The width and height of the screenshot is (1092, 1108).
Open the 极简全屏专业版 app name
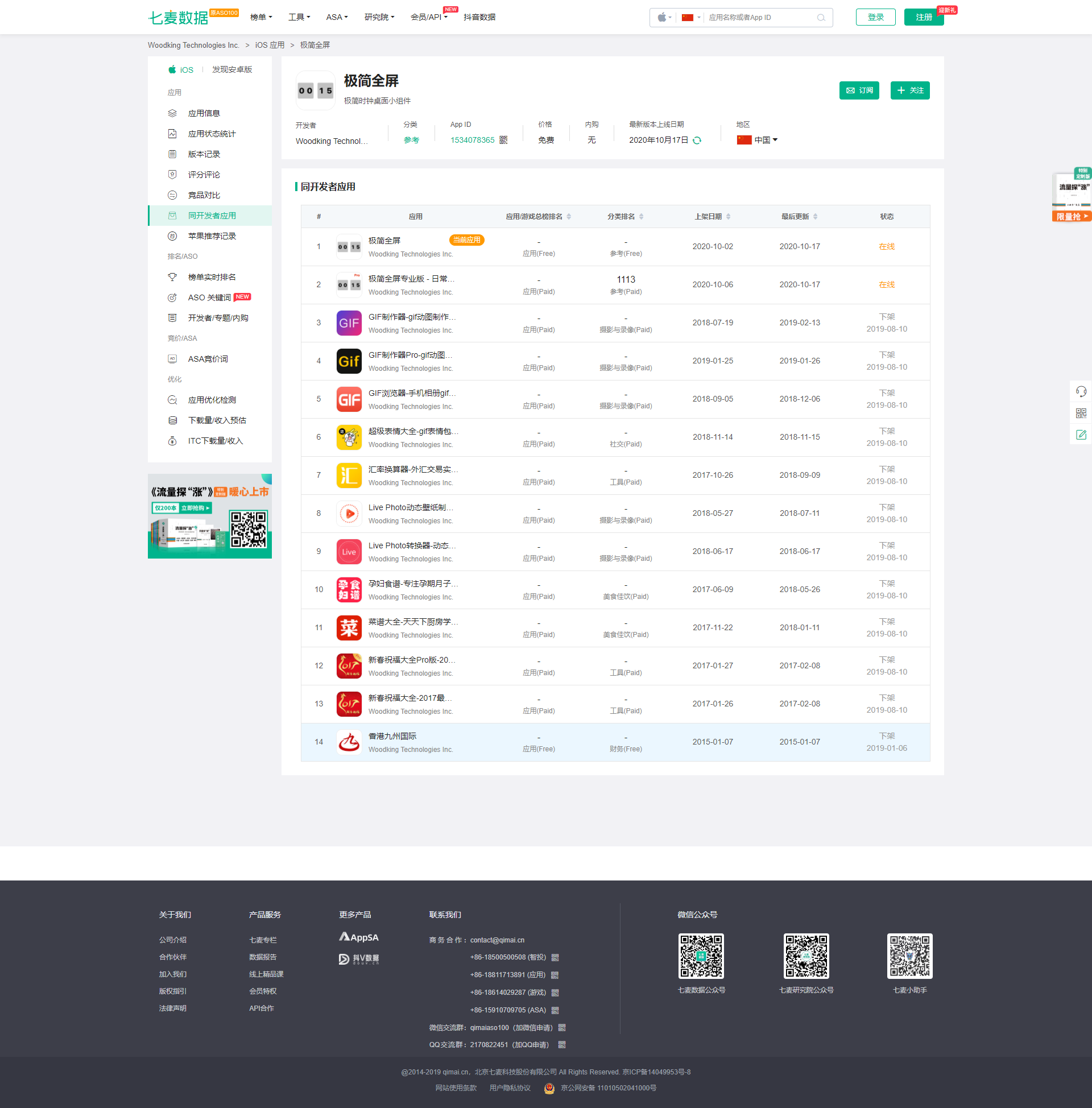coord(411,279)
